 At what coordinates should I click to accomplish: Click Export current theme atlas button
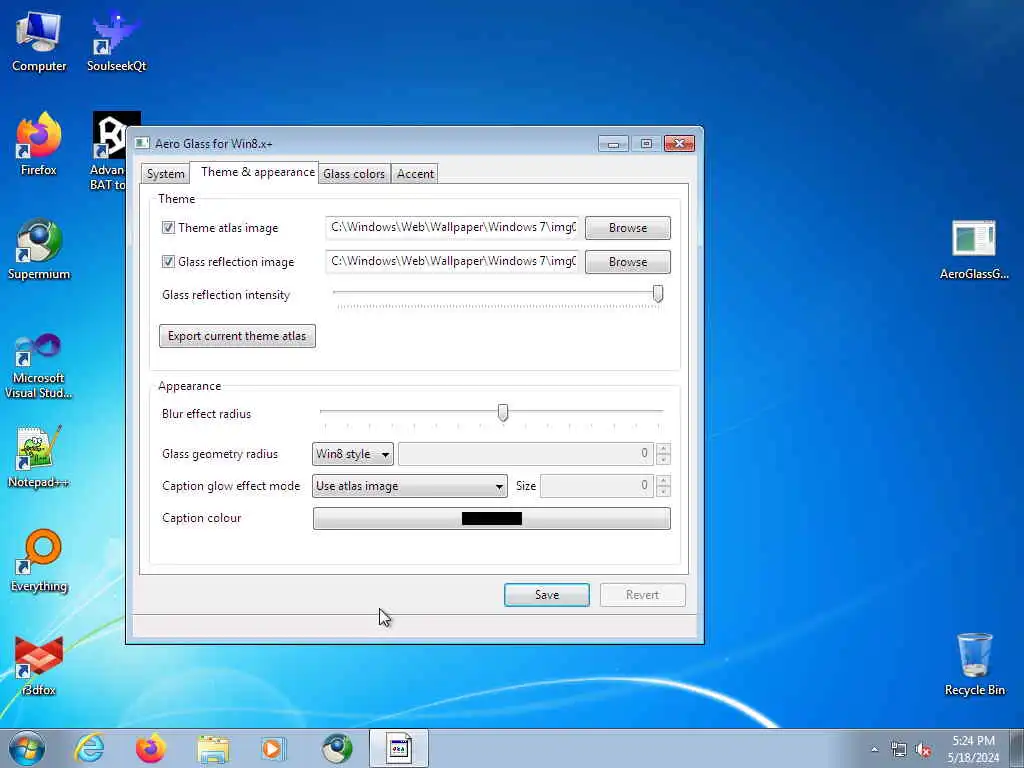237,336
